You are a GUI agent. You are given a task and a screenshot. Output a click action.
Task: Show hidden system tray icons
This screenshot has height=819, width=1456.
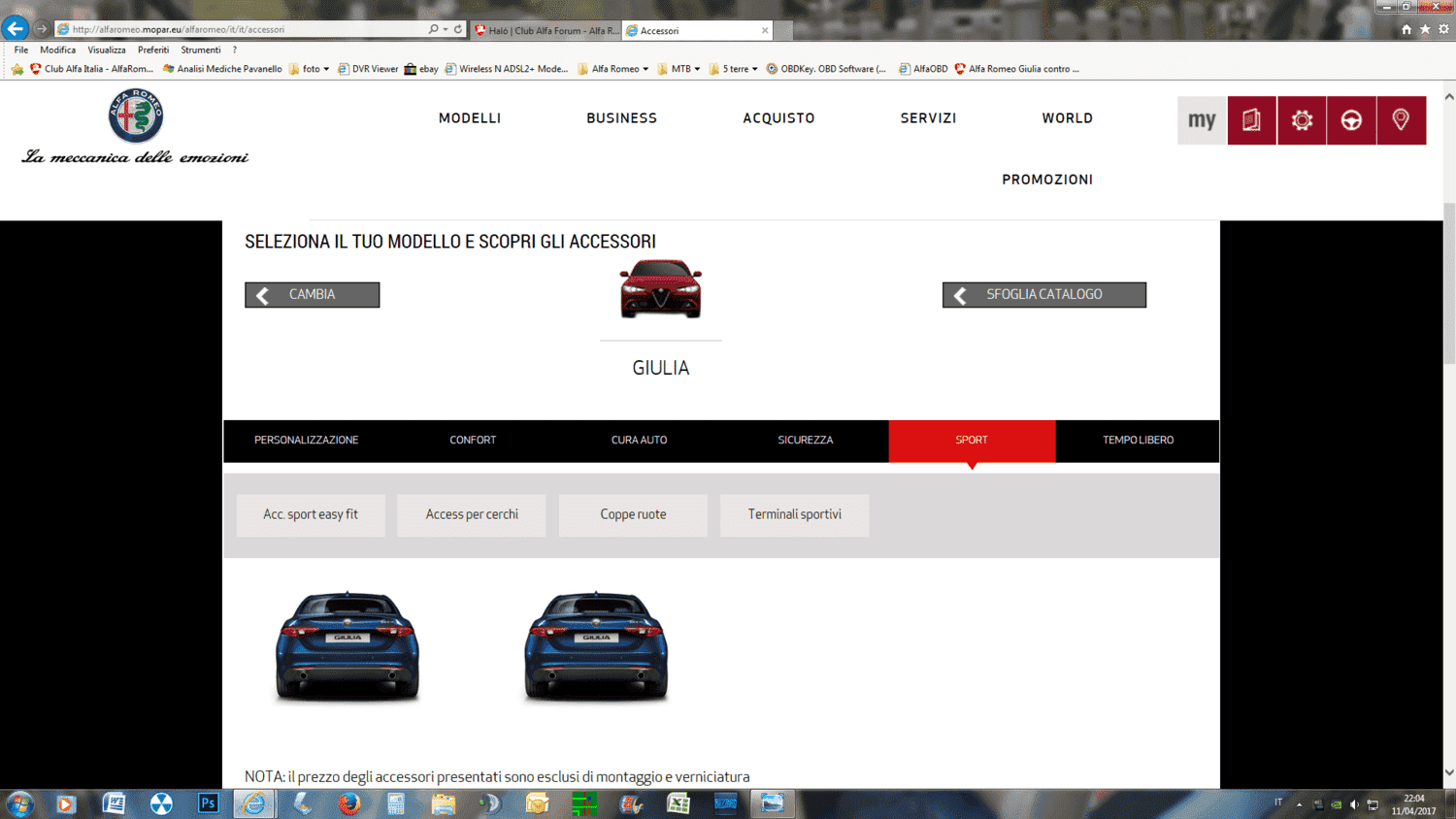(x=1299, y=804)
